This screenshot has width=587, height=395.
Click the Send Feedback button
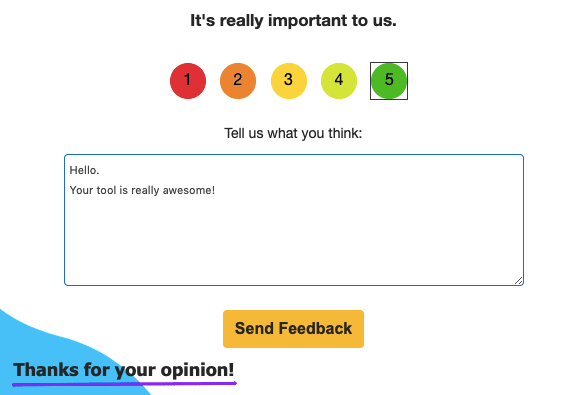[294, 329]
